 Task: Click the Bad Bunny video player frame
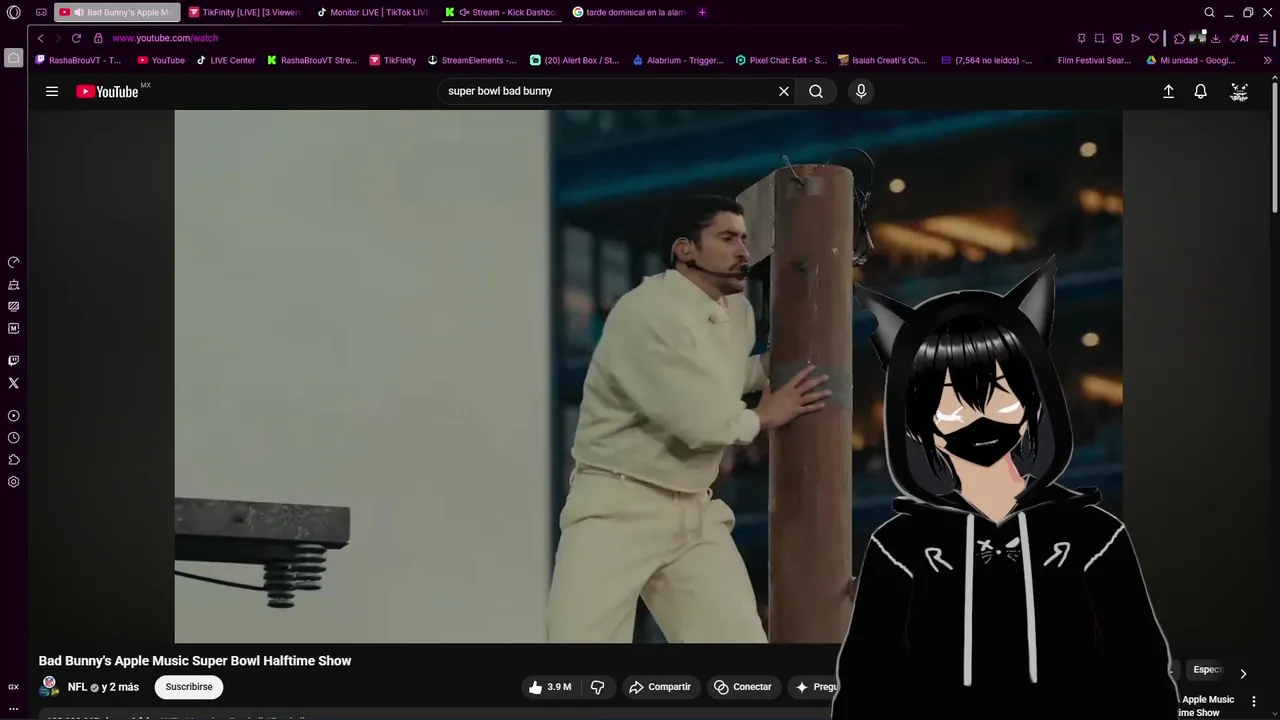point(648,376)
